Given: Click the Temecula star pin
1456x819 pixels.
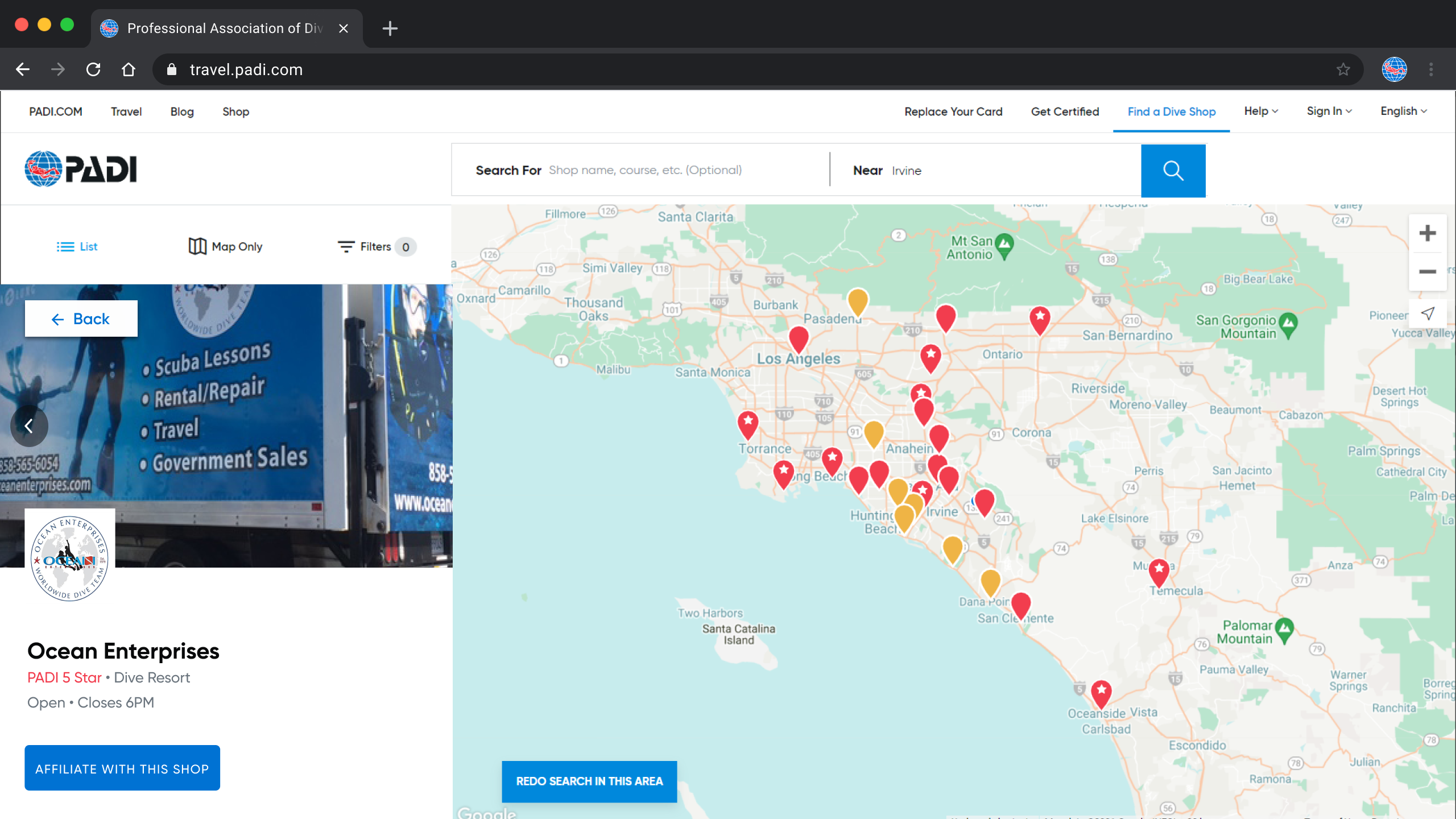Looking at the screenshot, I should (x=1159, y=571).
